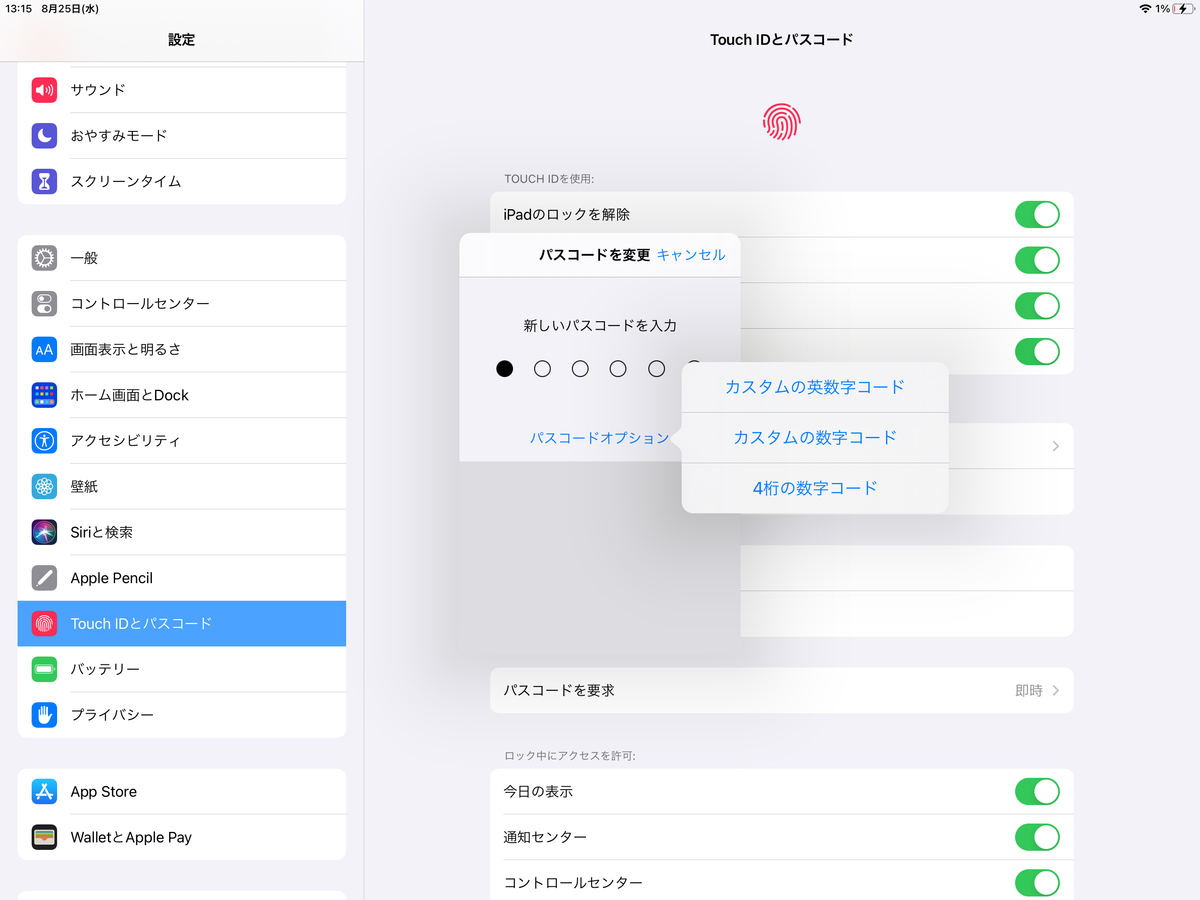This screenshot has width=1200, height=900.
Task: Open App Store settings row
Action: [182, 792]
